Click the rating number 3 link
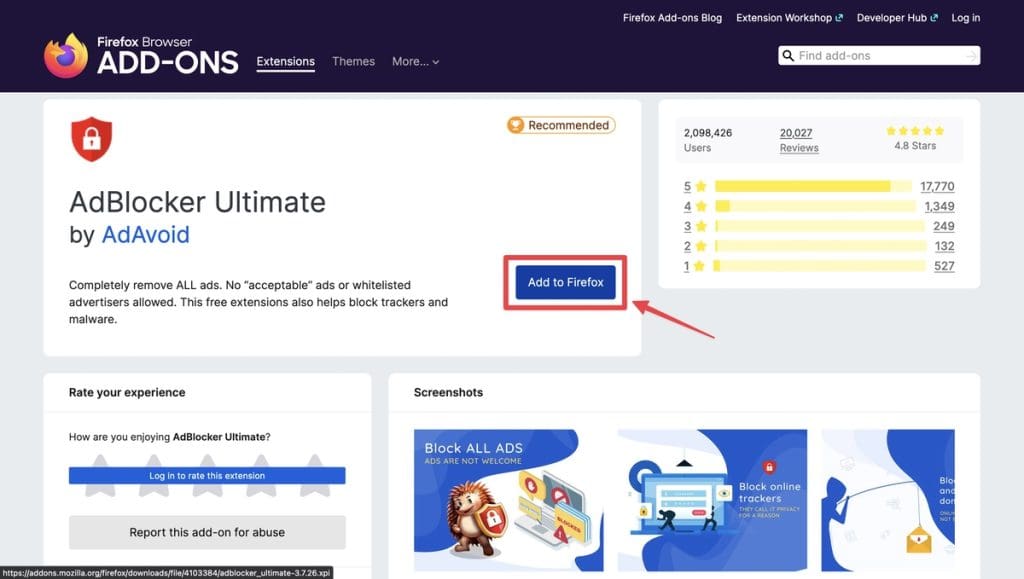Screen dimensions: 1024x579 [687, 226]
